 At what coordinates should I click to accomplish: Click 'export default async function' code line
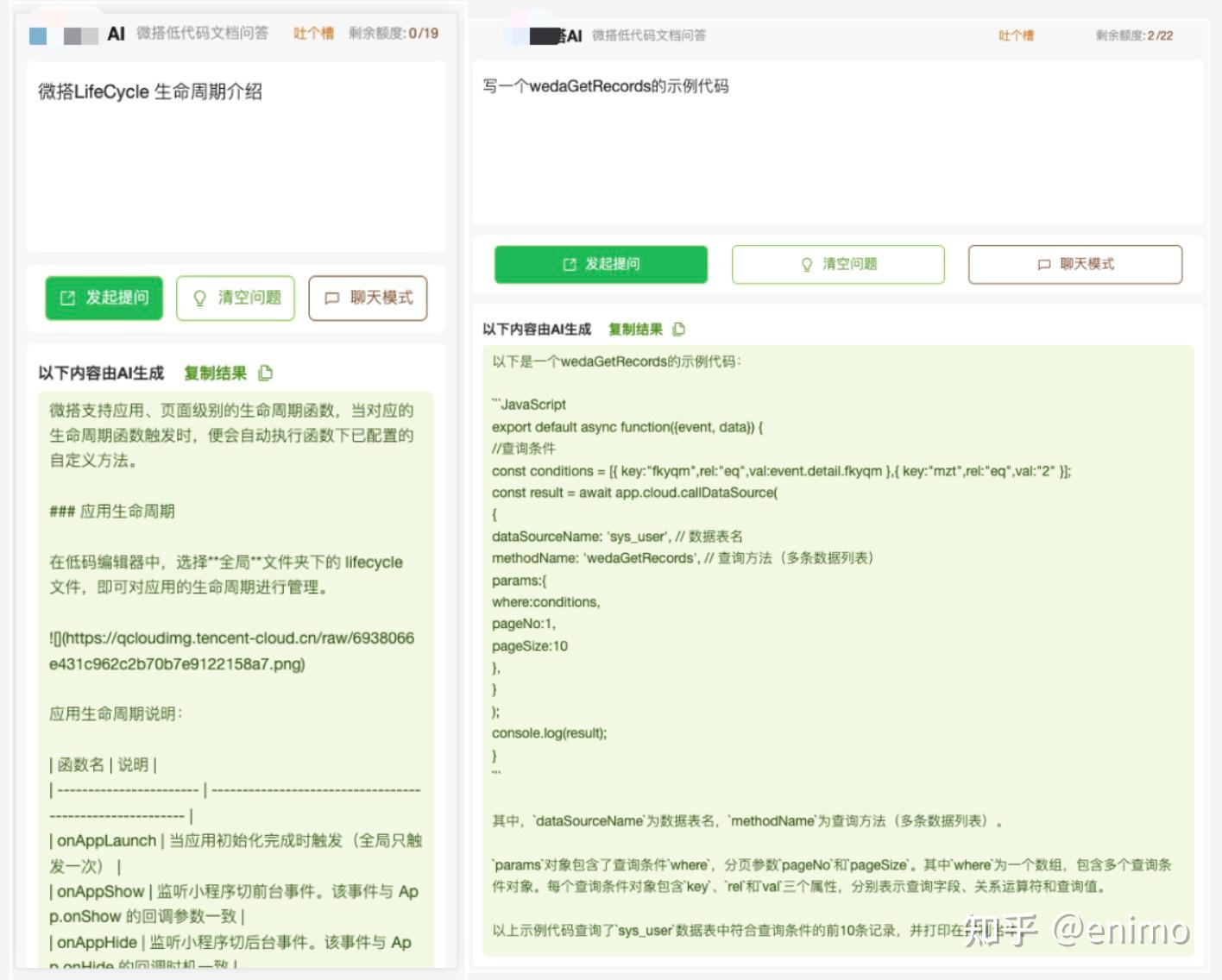pyautogui.click(x=627, y=427)
